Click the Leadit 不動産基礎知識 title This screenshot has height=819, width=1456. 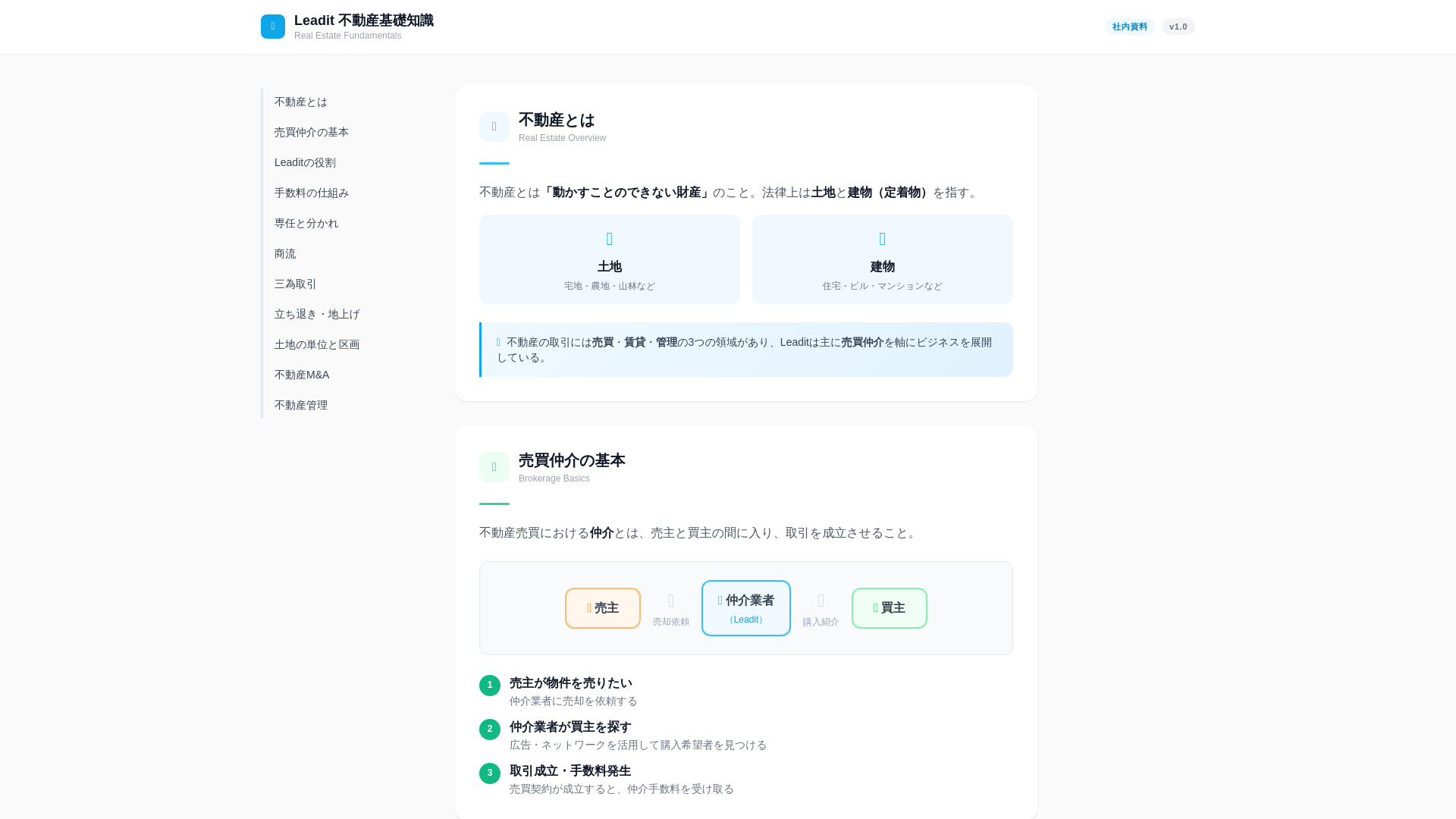[x=364, y=20]
